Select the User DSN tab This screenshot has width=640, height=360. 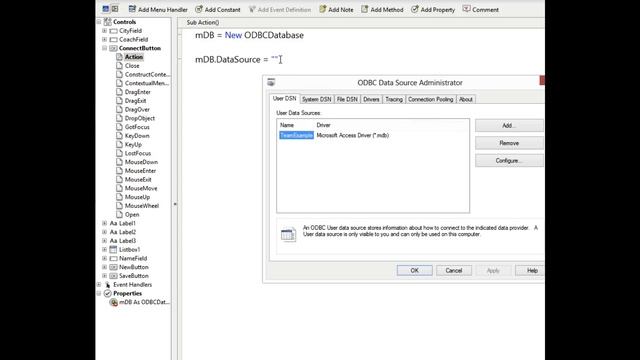284,99
